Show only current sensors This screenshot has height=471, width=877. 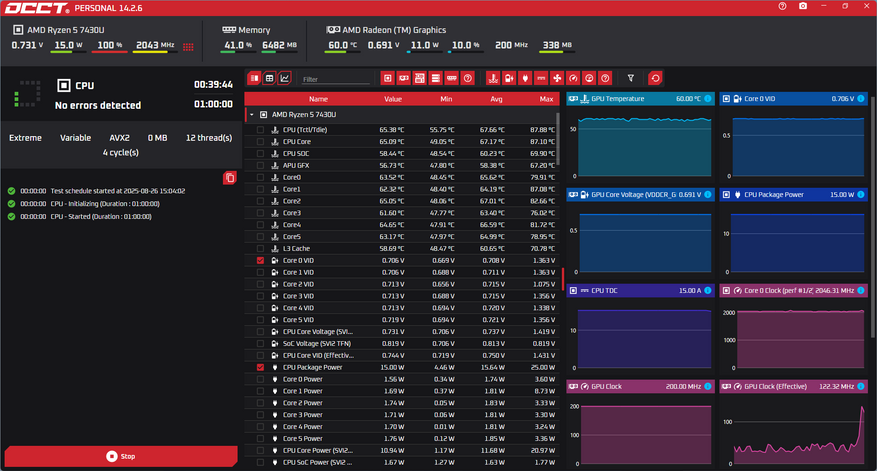pyautogui.click(x=541, y=78)
